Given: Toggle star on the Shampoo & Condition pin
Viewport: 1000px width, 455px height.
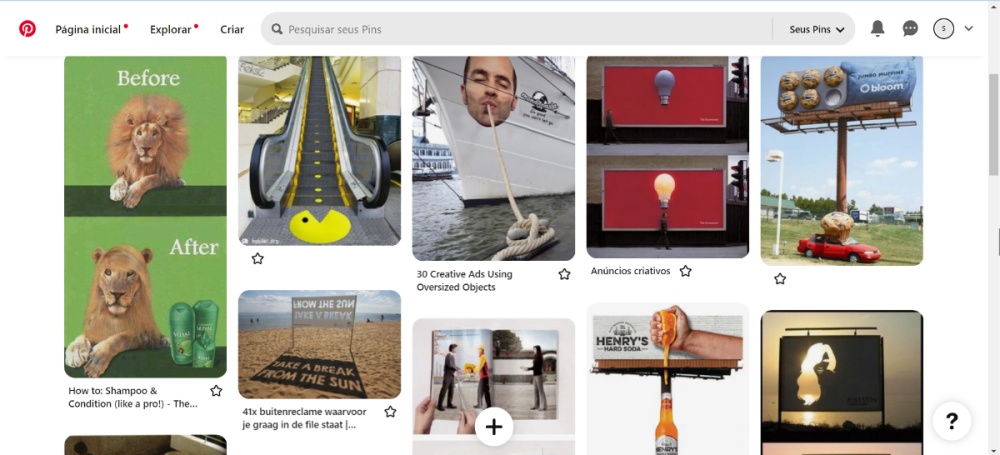Looking at the screenshot, I should click(x=216, y=391).
